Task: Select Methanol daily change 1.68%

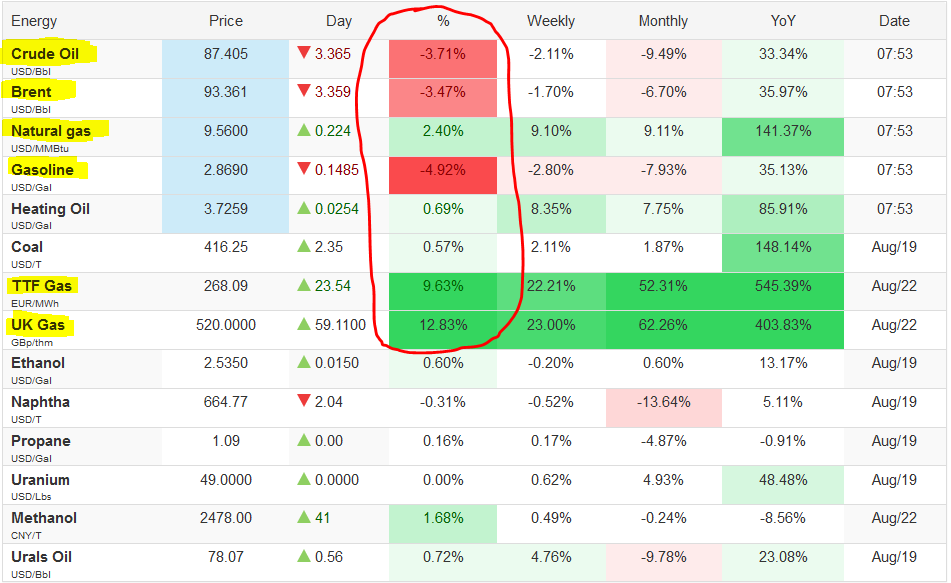Action: [x=443, y=518]
